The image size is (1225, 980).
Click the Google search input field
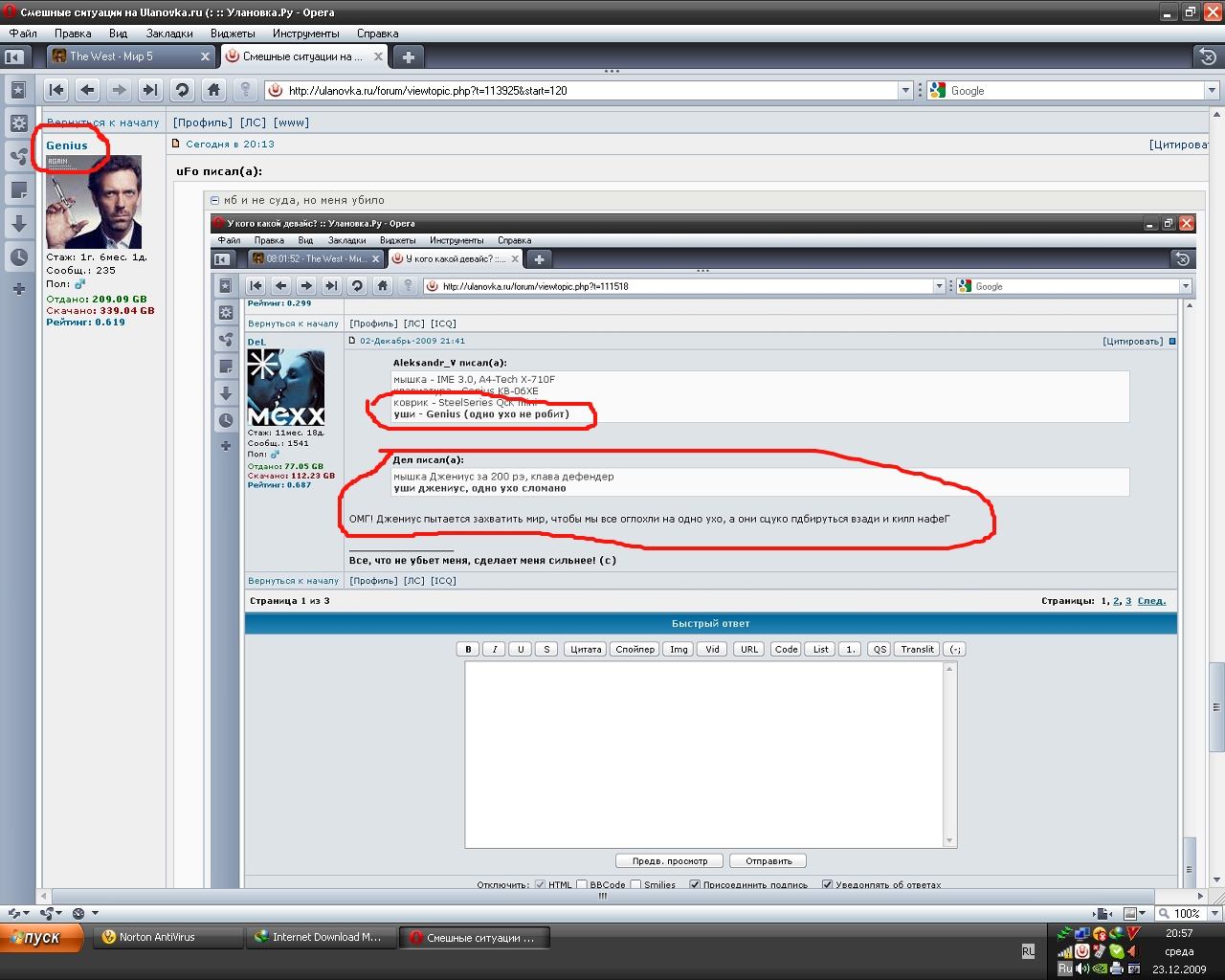(1074, 91)
